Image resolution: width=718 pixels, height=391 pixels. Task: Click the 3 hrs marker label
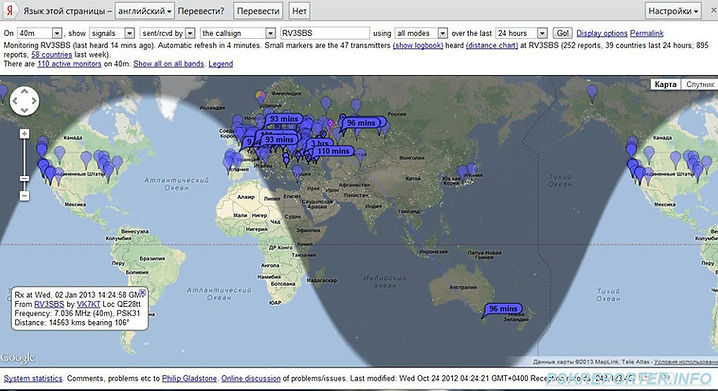pos(320,143)
